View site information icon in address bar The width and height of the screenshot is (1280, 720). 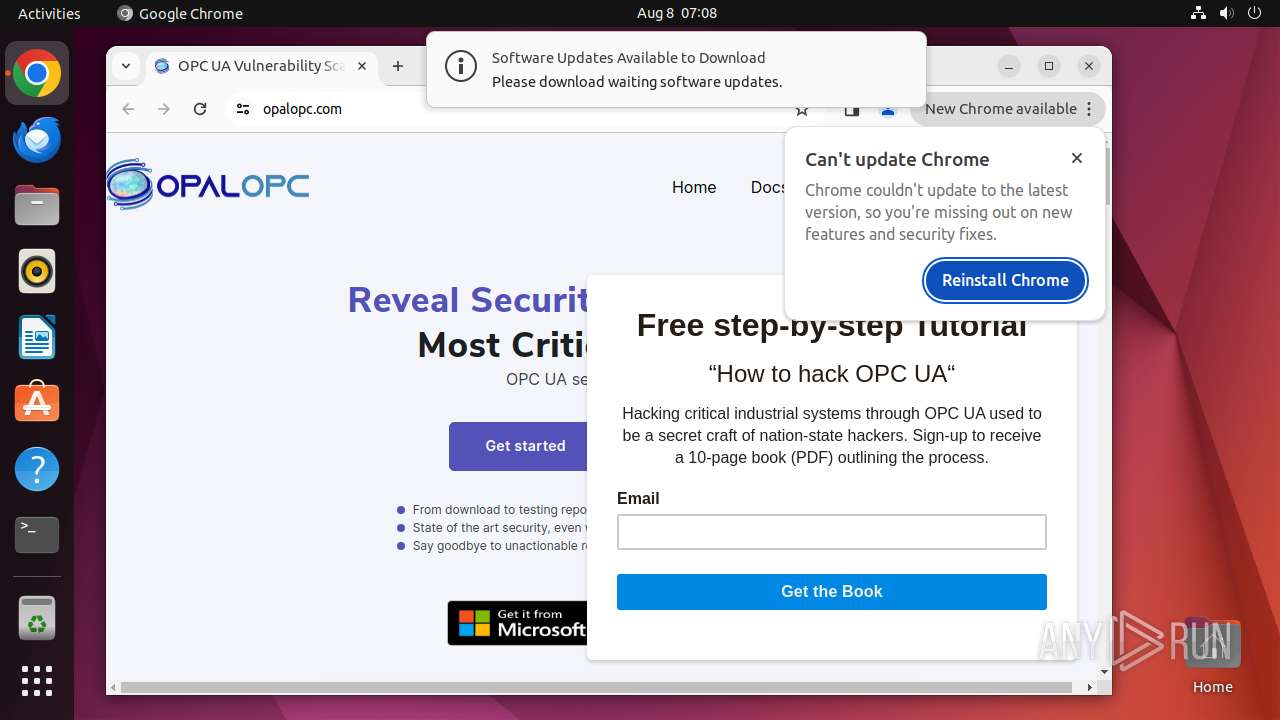[x=243, y=109]
